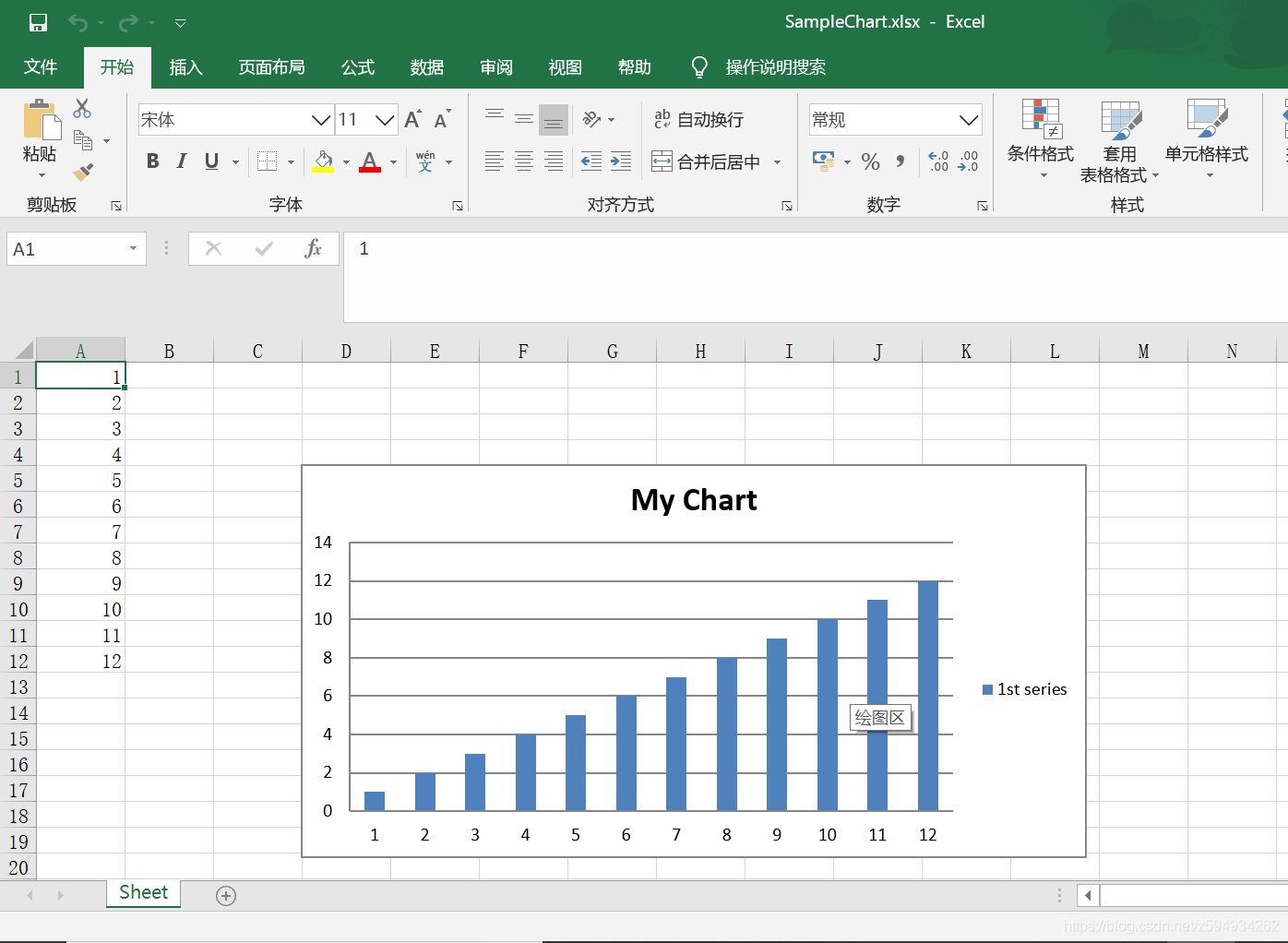Open fill color dropdown arrow

pos(346,162)
